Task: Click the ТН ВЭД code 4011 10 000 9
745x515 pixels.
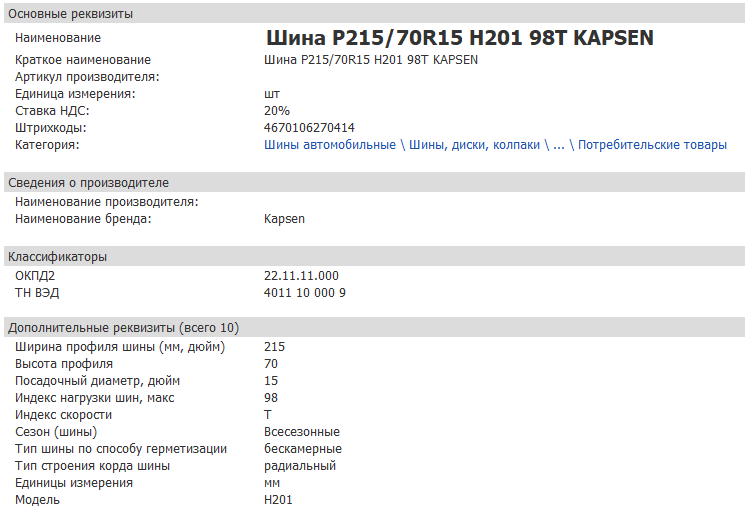Action: coord(305,293)
